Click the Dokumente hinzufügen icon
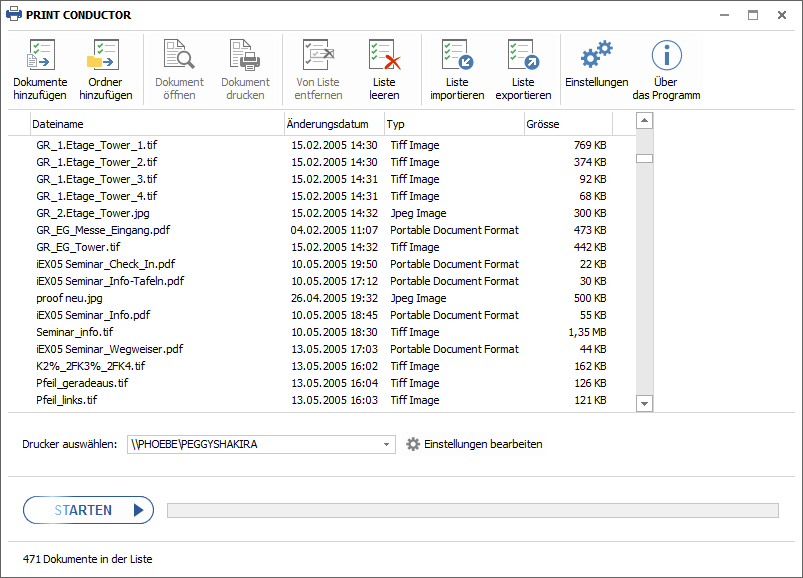 [40, 55]
